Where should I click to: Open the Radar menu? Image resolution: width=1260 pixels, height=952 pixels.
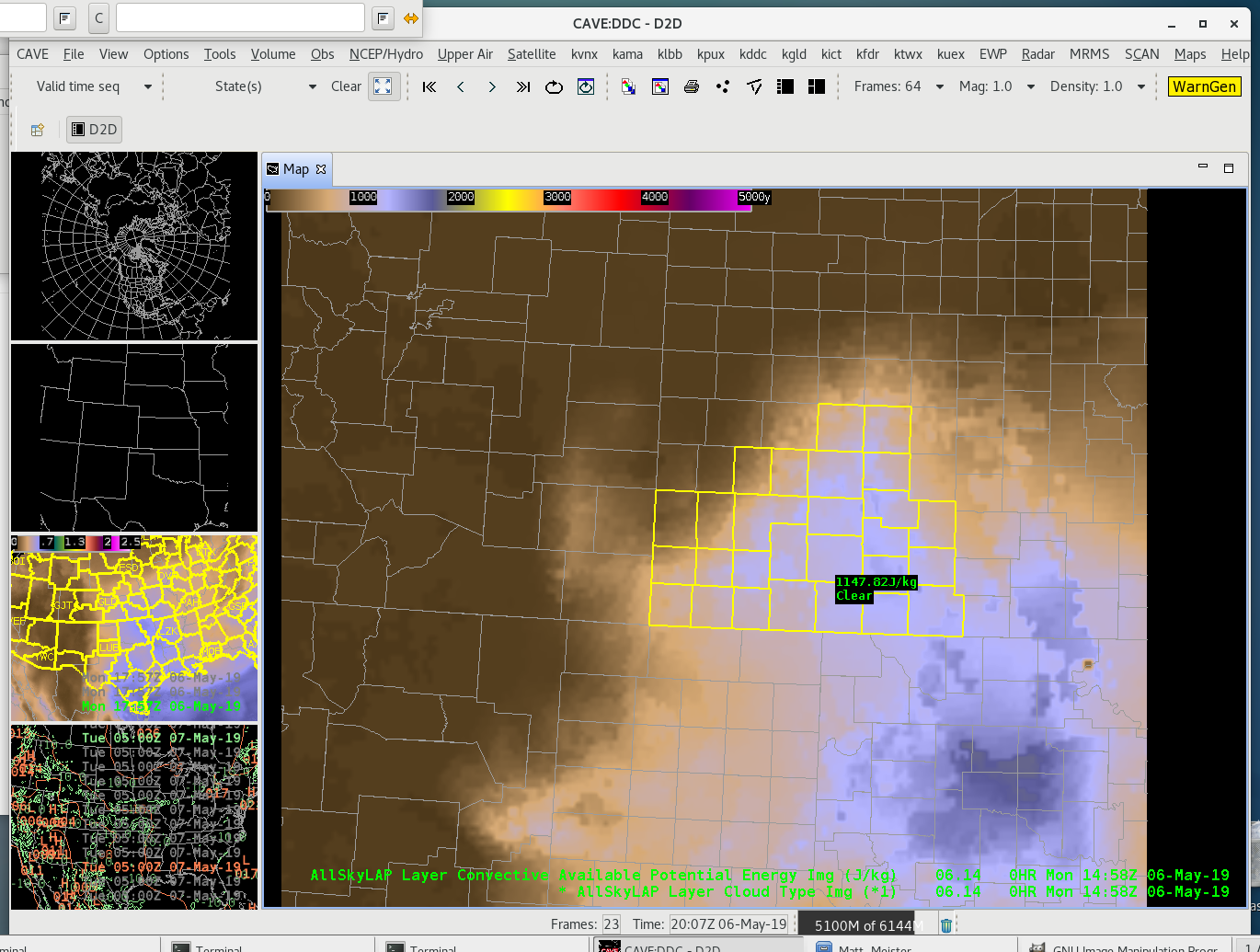(x=1037, y=54)
